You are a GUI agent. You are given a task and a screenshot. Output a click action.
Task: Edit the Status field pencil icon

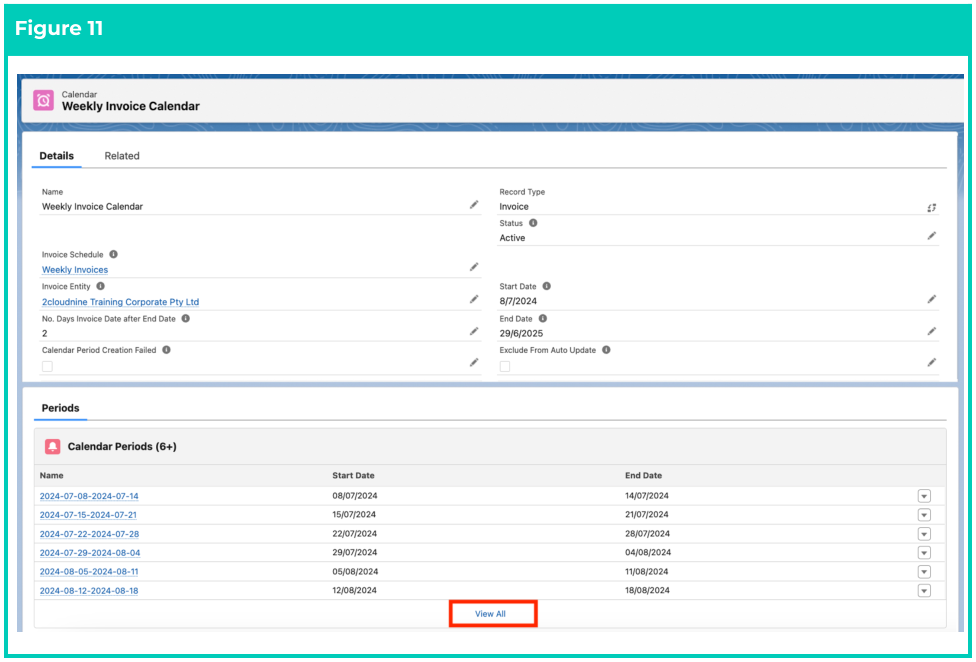tap(932, 236)
